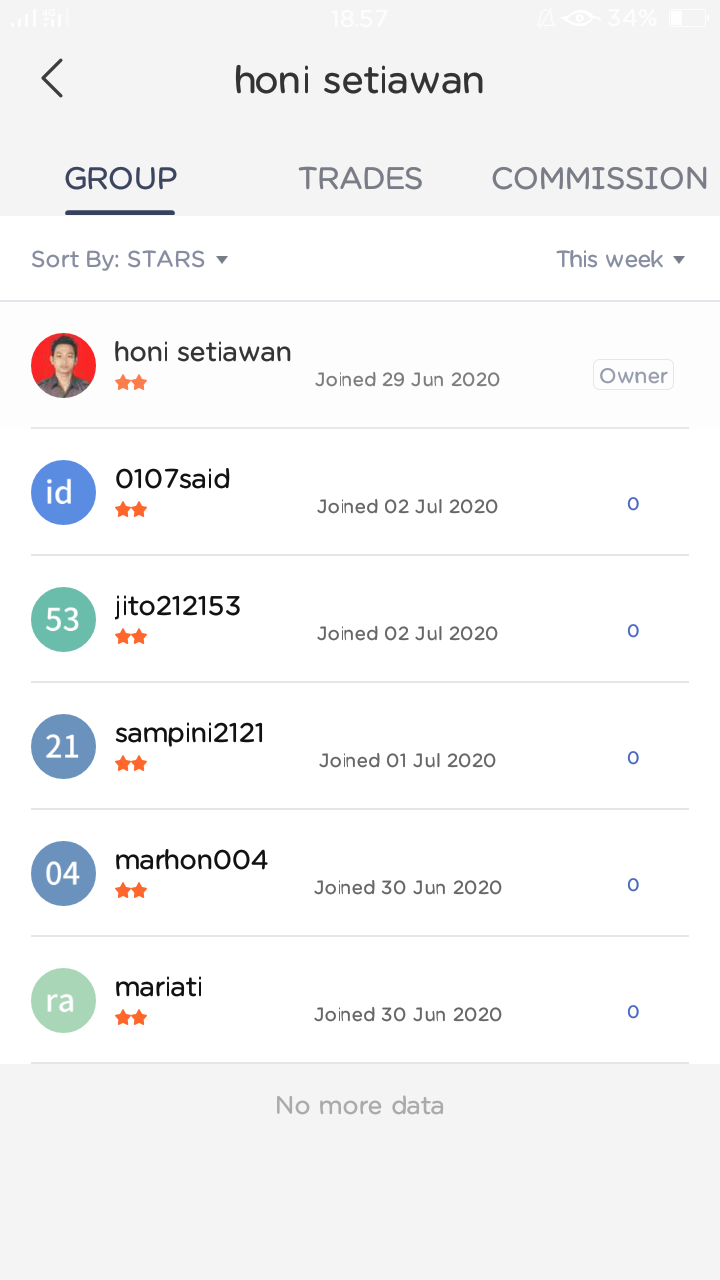This screenshot has height=1280, width=720.
Task: Tap the blue 'id' avatar for 0107said
Action: pyautogui.click(x=63, y=492)
